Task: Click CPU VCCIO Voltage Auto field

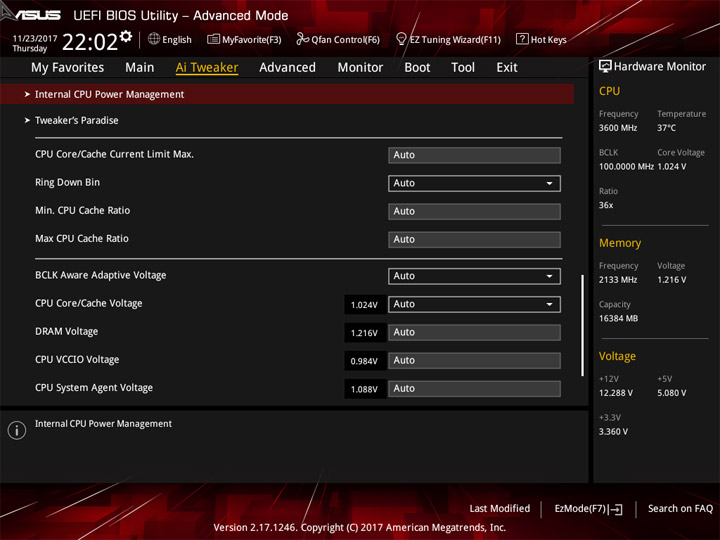Action: tap(474, 360)
